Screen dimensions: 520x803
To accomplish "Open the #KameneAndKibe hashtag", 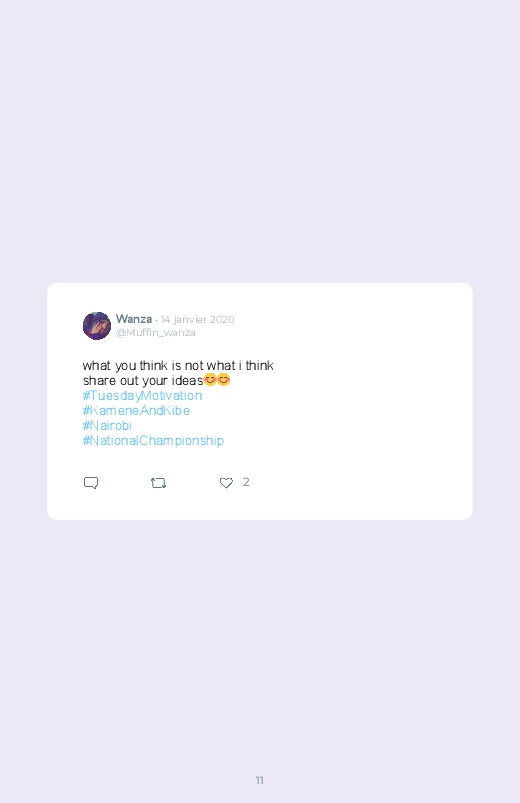I will 136,410.
